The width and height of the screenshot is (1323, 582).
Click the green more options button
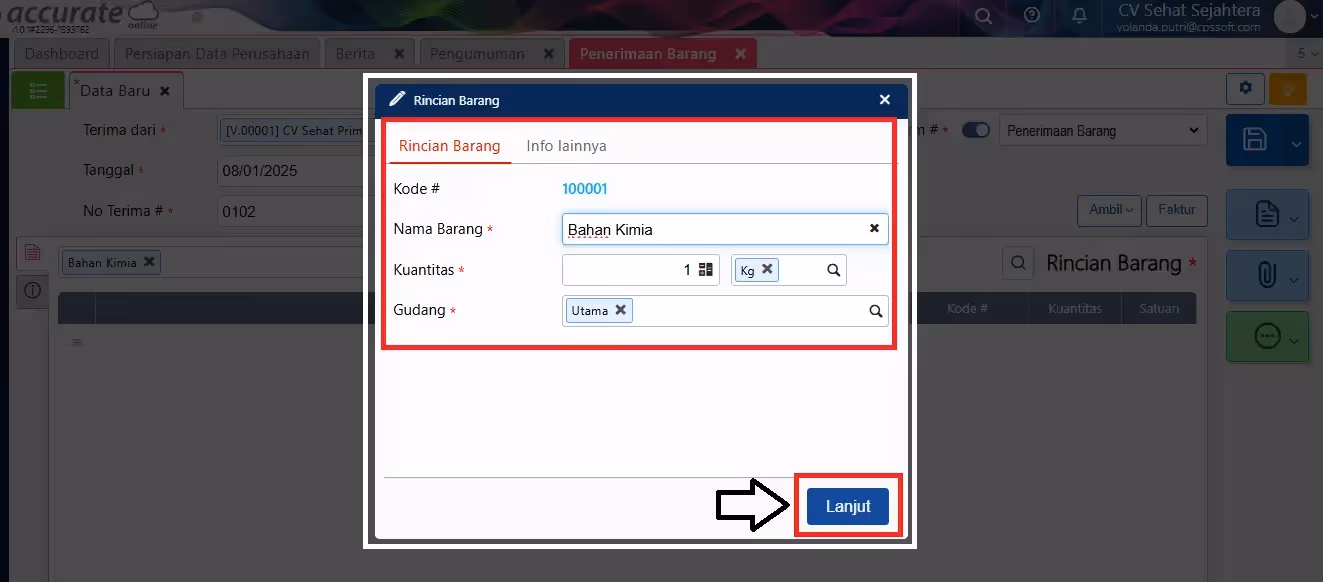[1267, 337]
